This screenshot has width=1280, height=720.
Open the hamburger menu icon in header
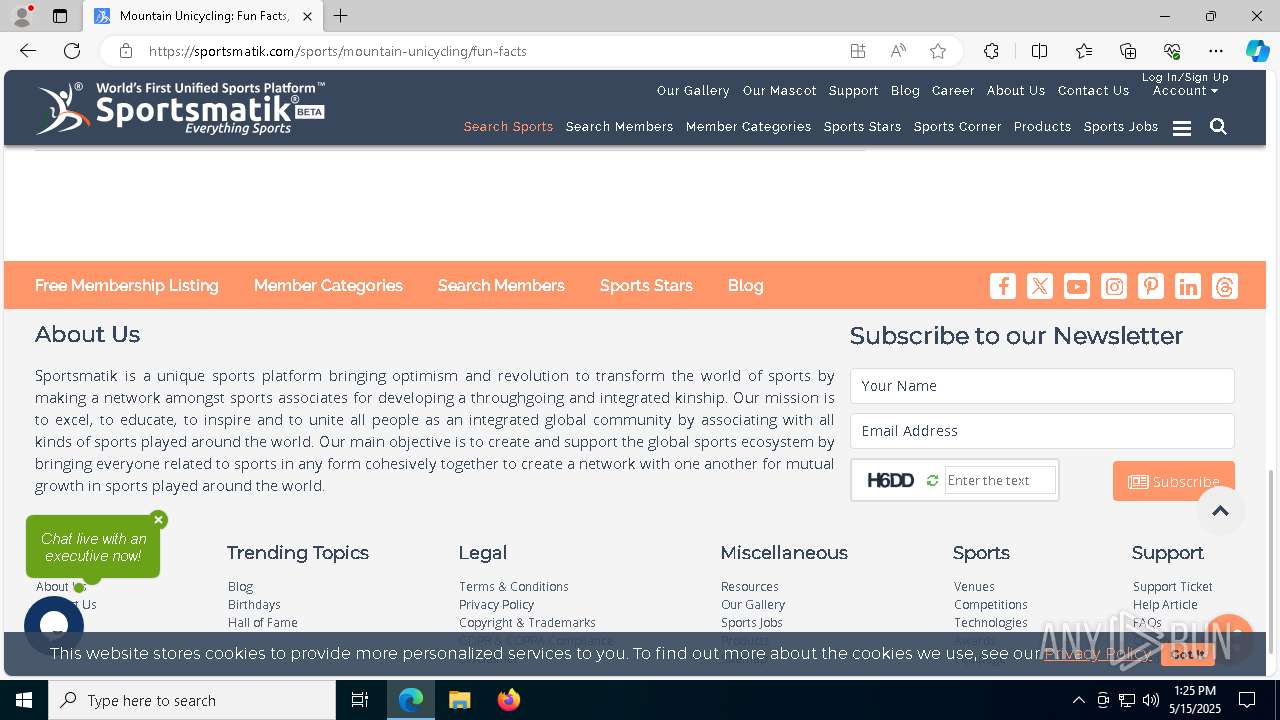point(1182,128)
